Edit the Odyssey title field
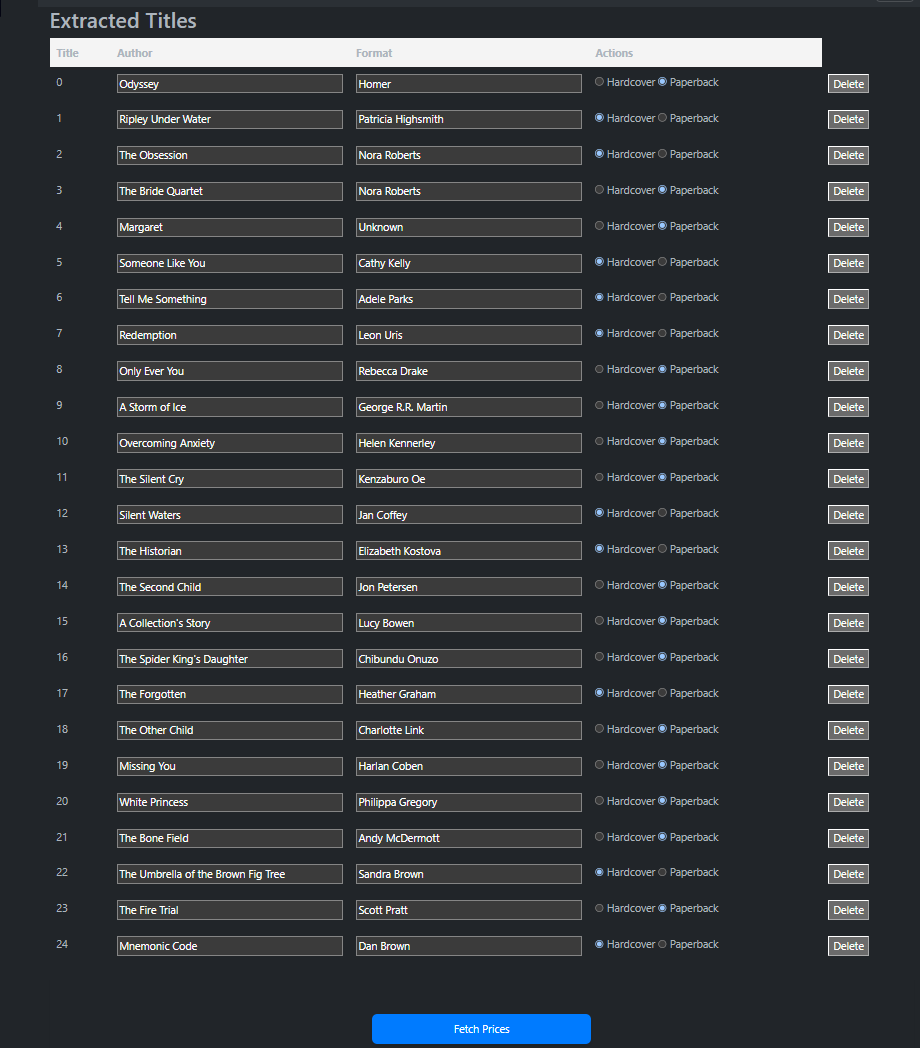The image size is (920, 1048). [229, 84]
